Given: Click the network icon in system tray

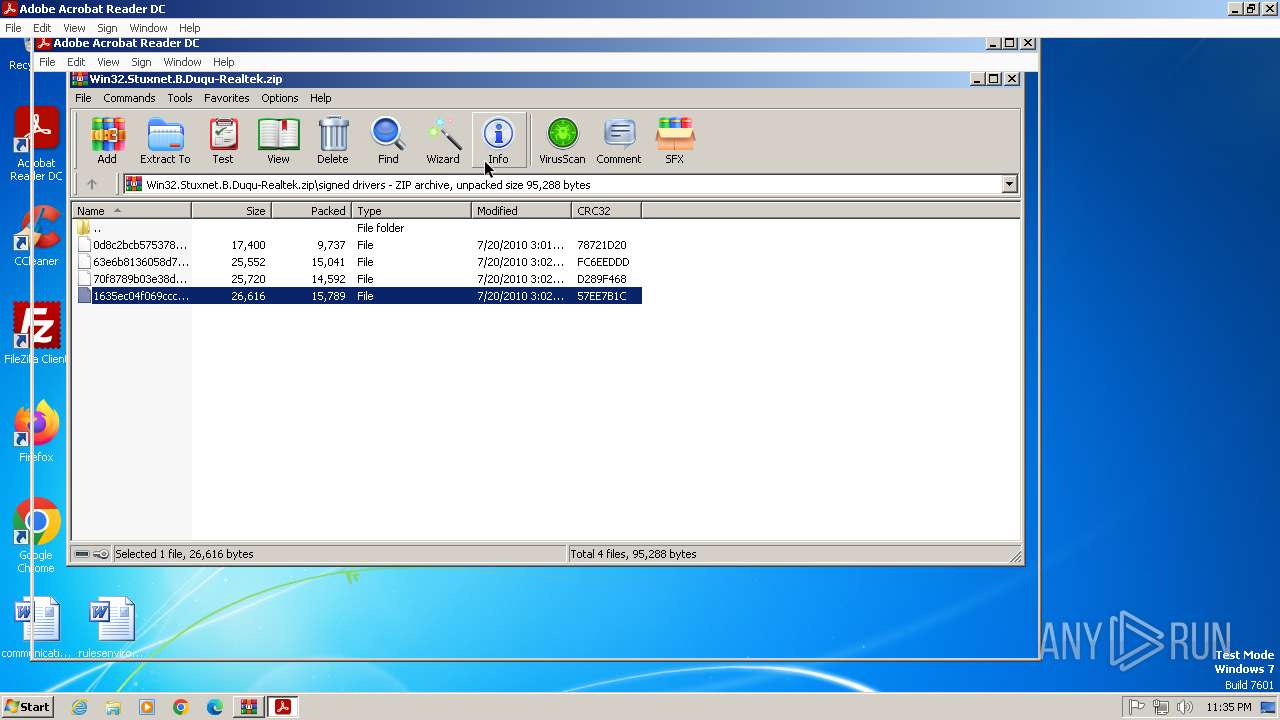Looking at the screenshot, I should 1161,707.
